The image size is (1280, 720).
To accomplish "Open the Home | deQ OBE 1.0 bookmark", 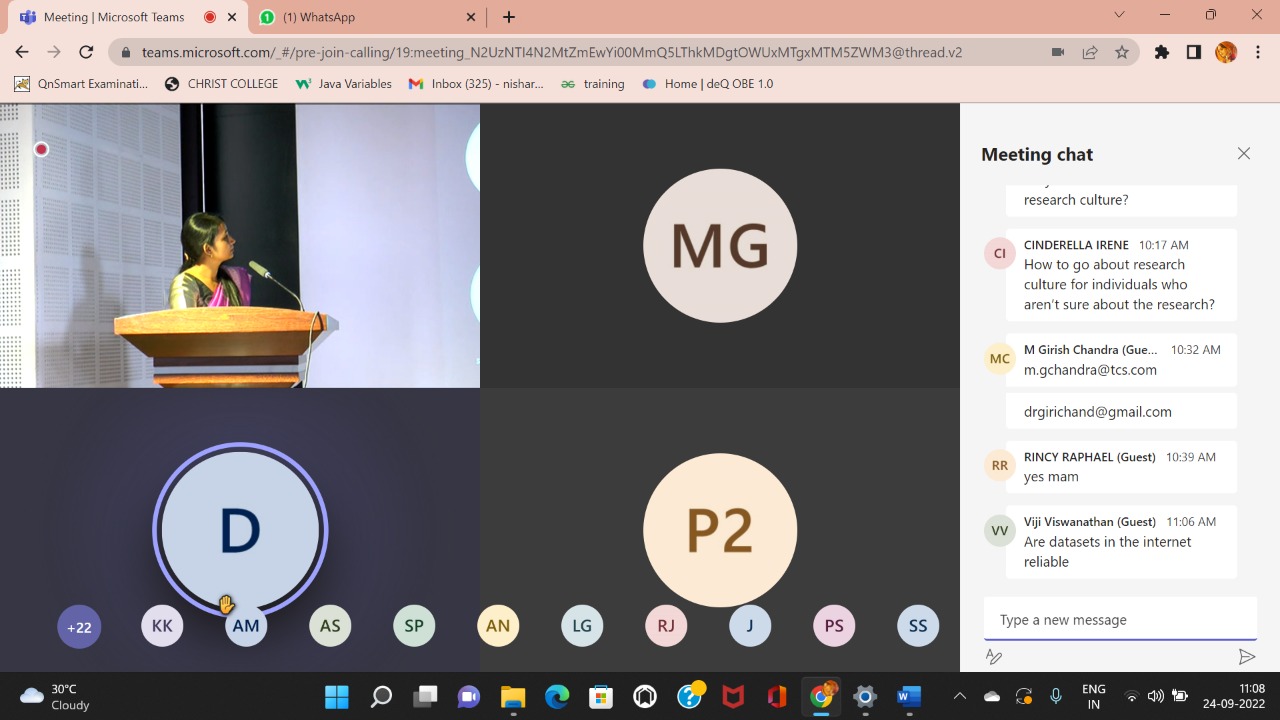I will tap(708, 84).
